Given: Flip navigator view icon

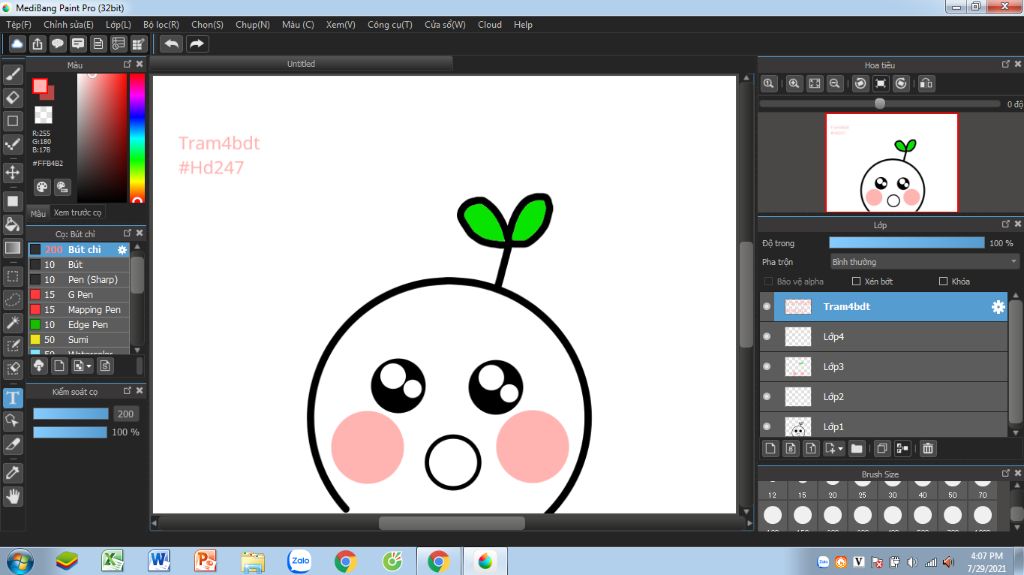Looking at the screenshot, I should (x=926, y=84).
